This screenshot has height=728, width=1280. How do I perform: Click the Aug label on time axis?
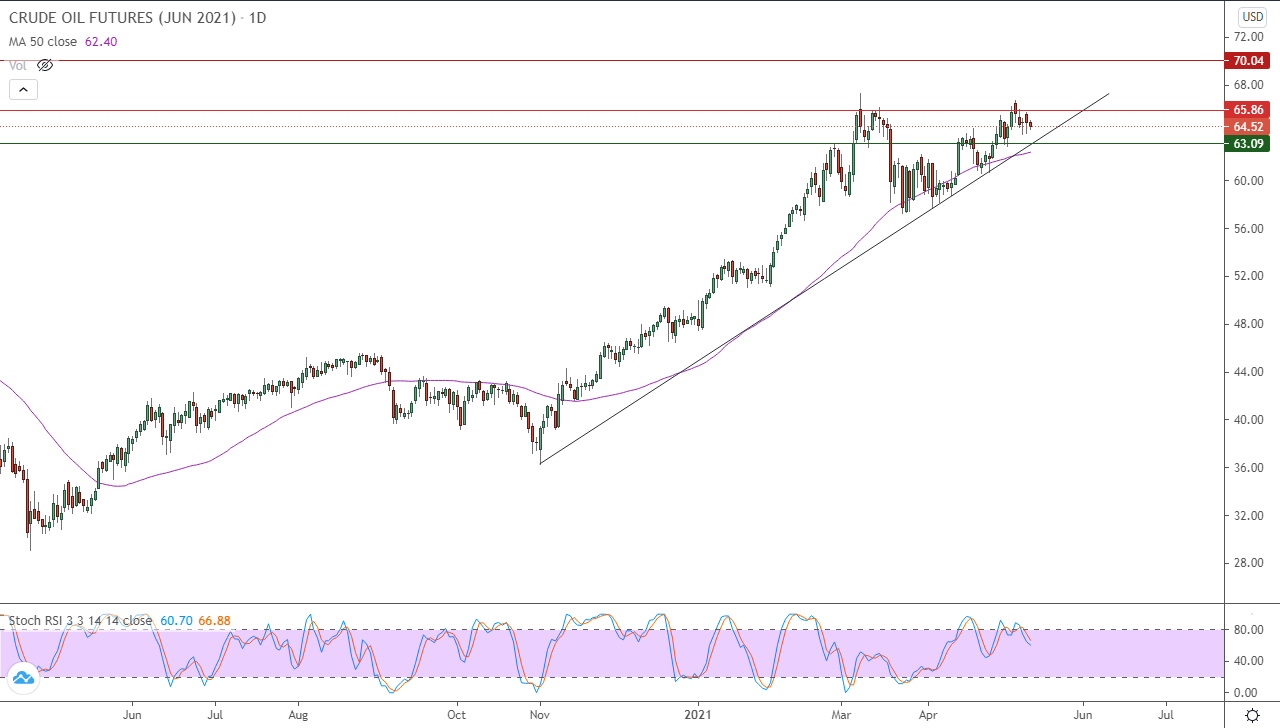click(297, 716)
